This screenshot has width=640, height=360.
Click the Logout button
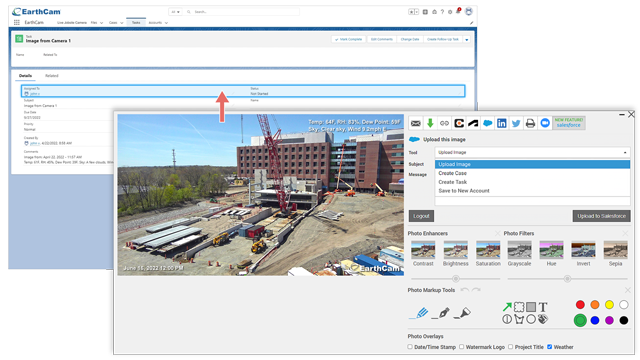tap(421, 216)
